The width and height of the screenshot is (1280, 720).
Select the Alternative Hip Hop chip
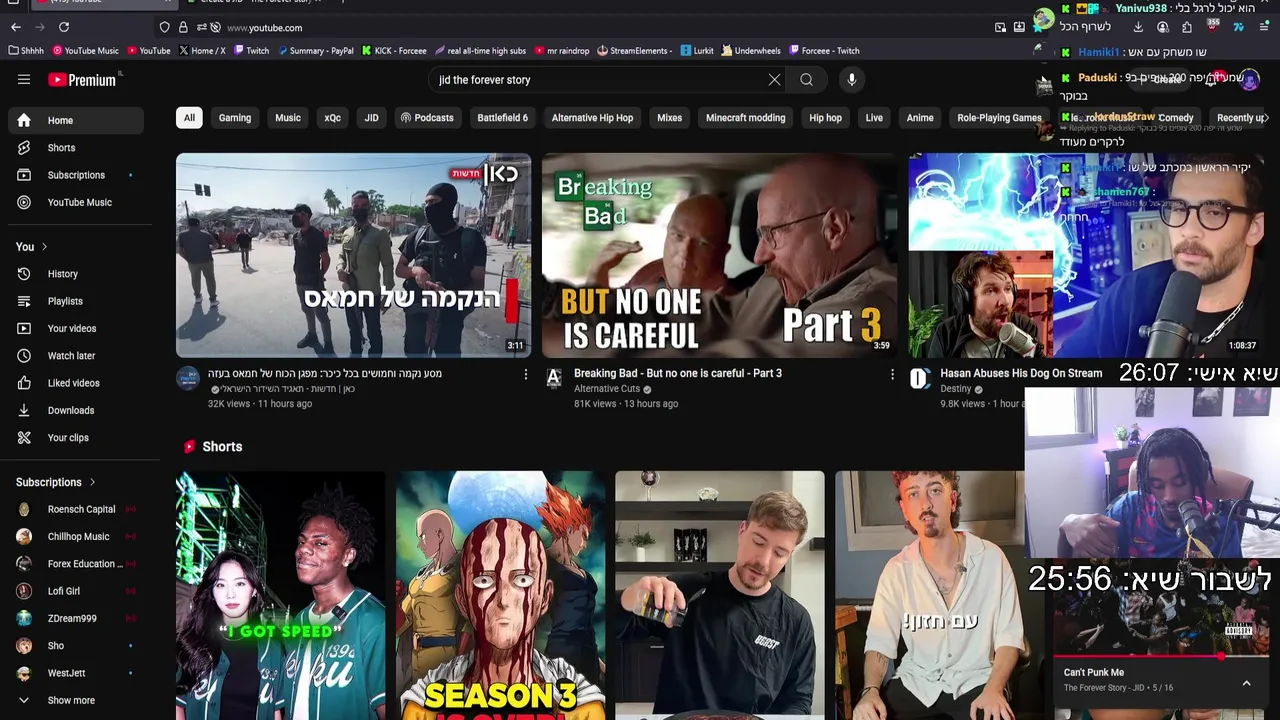point(592,118)
